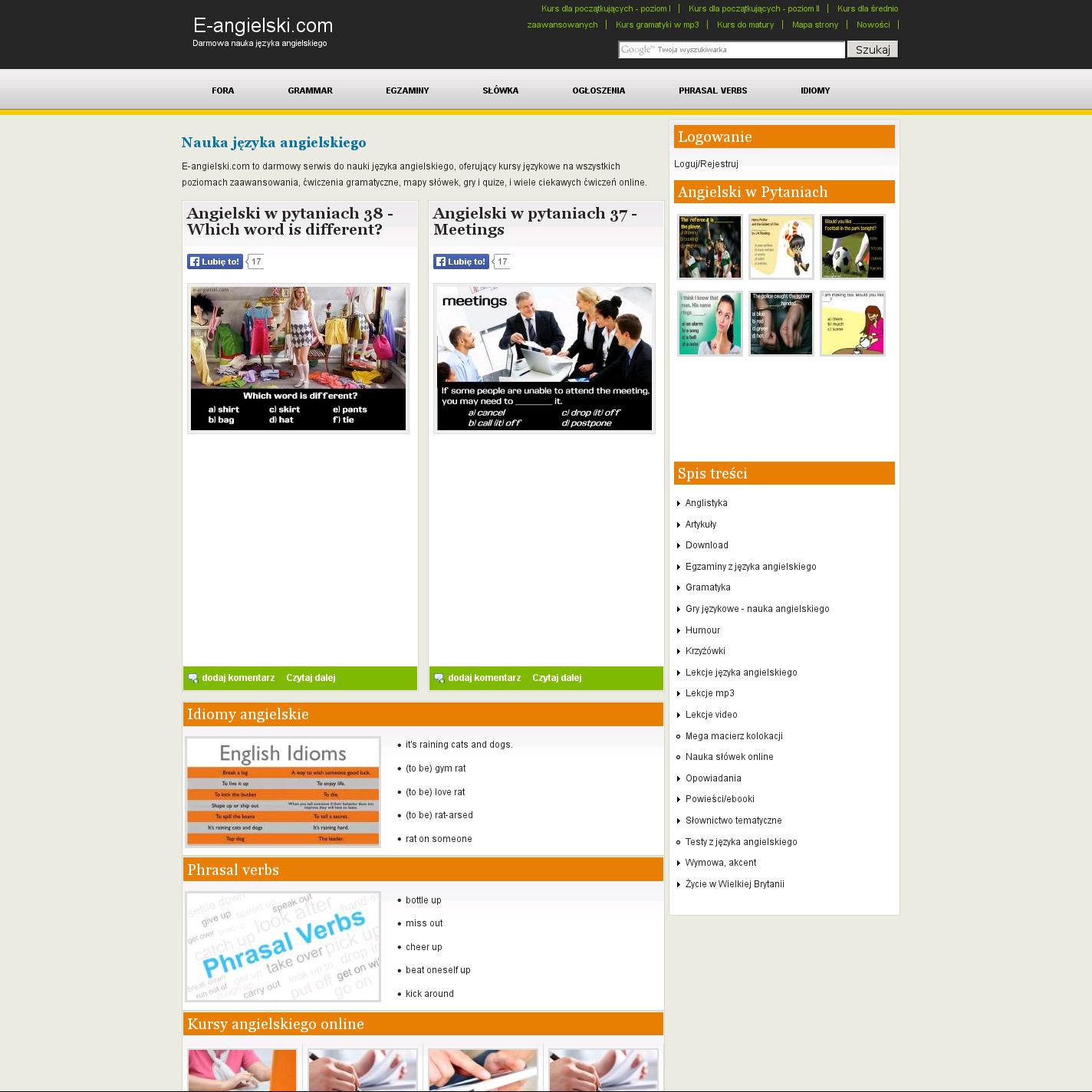Open the Which word is different quiz image
This screenshot has width=1092, height=1092.
coord(298,358)
